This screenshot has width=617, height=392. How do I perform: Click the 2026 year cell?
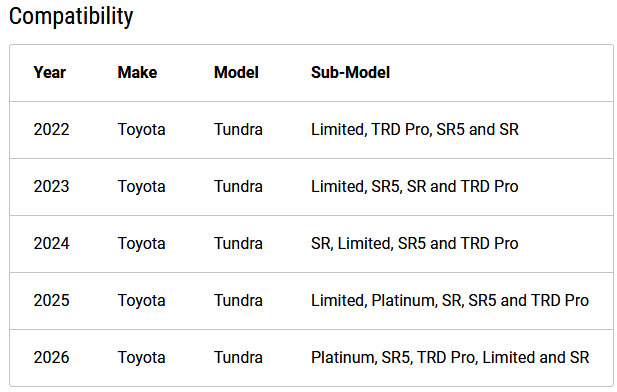[51, 358]
